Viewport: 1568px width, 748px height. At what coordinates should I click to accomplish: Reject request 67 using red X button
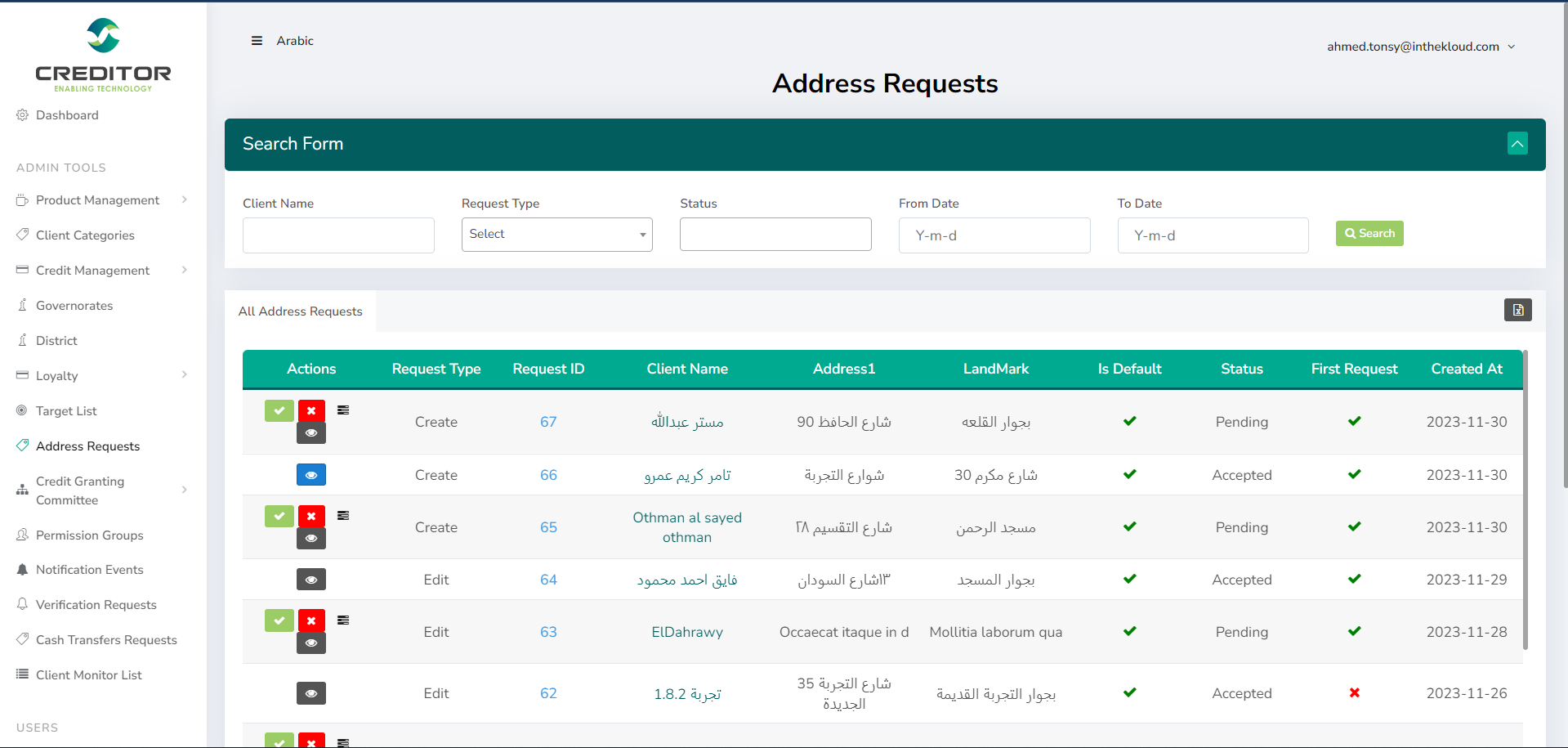(x=311, y=410)
